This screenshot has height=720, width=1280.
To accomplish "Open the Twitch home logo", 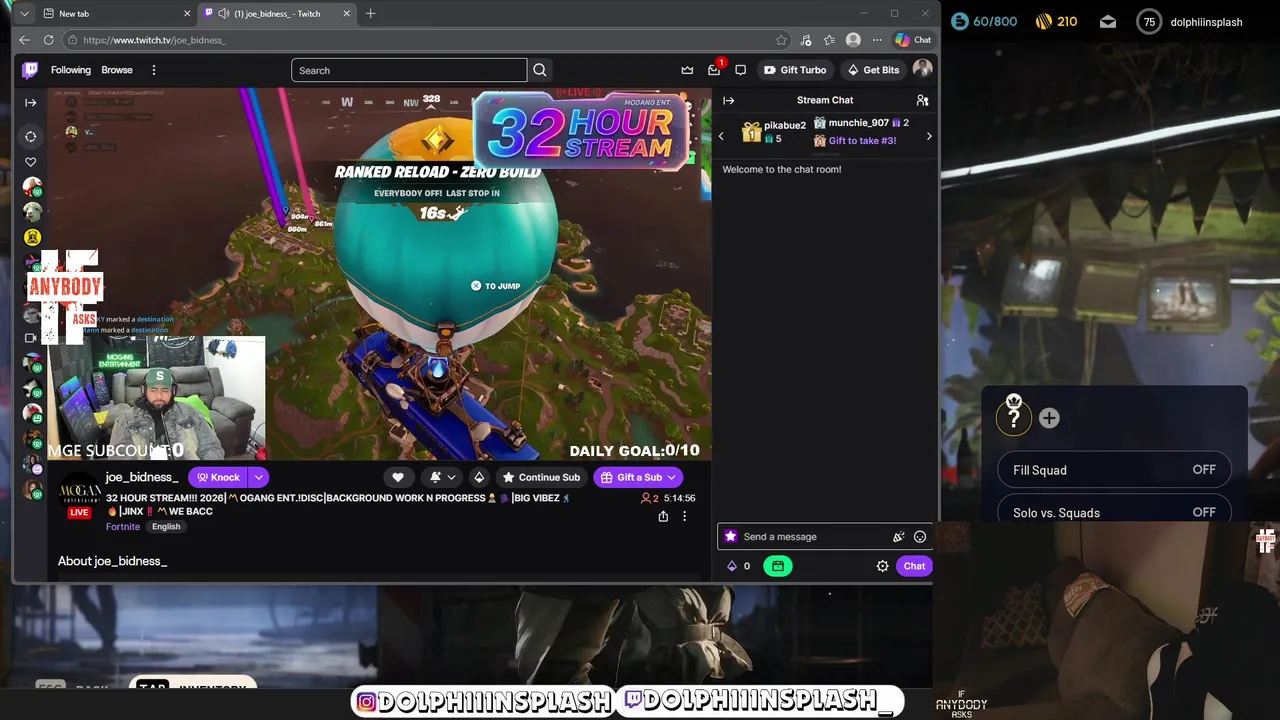I will pos(30,70).
